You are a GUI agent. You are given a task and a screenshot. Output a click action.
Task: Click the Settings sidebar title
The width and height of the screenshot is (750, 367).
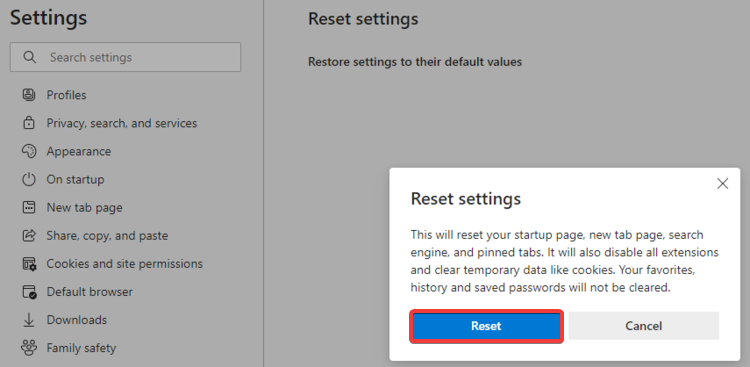point(48,18)
